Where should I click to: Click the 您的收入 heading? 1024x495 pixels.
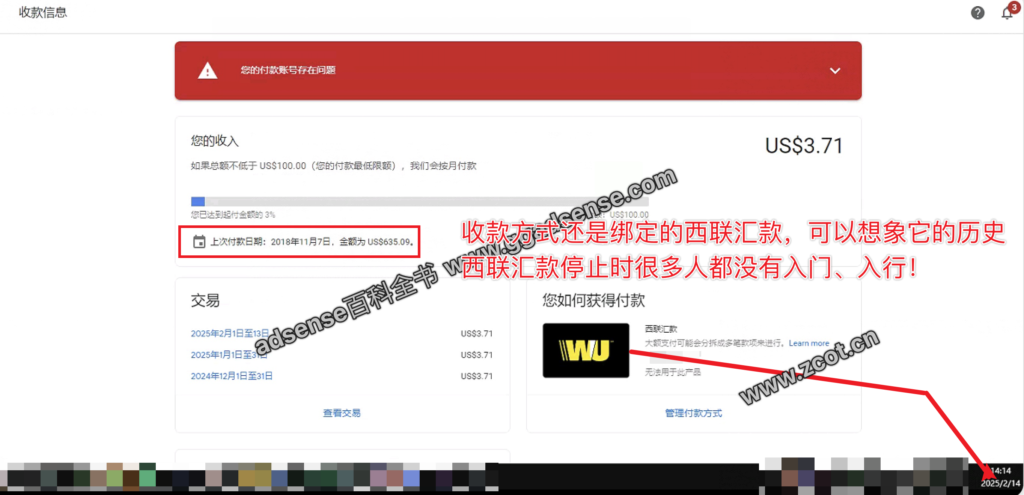click(x=215, y=140)
